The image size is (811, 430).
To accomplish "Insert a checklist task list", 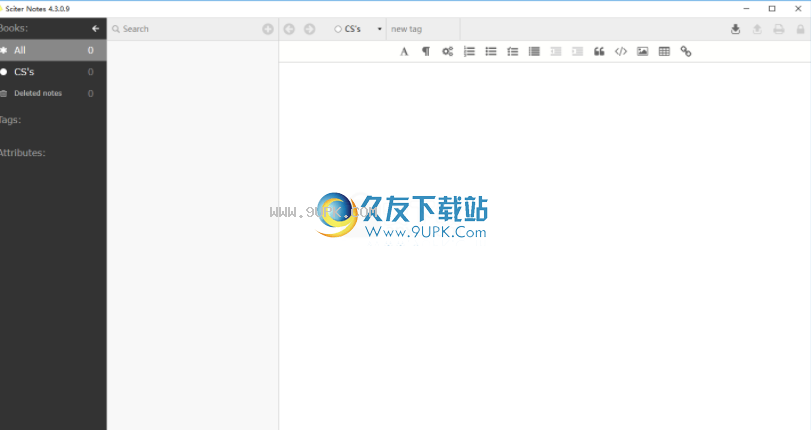I will click(513, 51).
